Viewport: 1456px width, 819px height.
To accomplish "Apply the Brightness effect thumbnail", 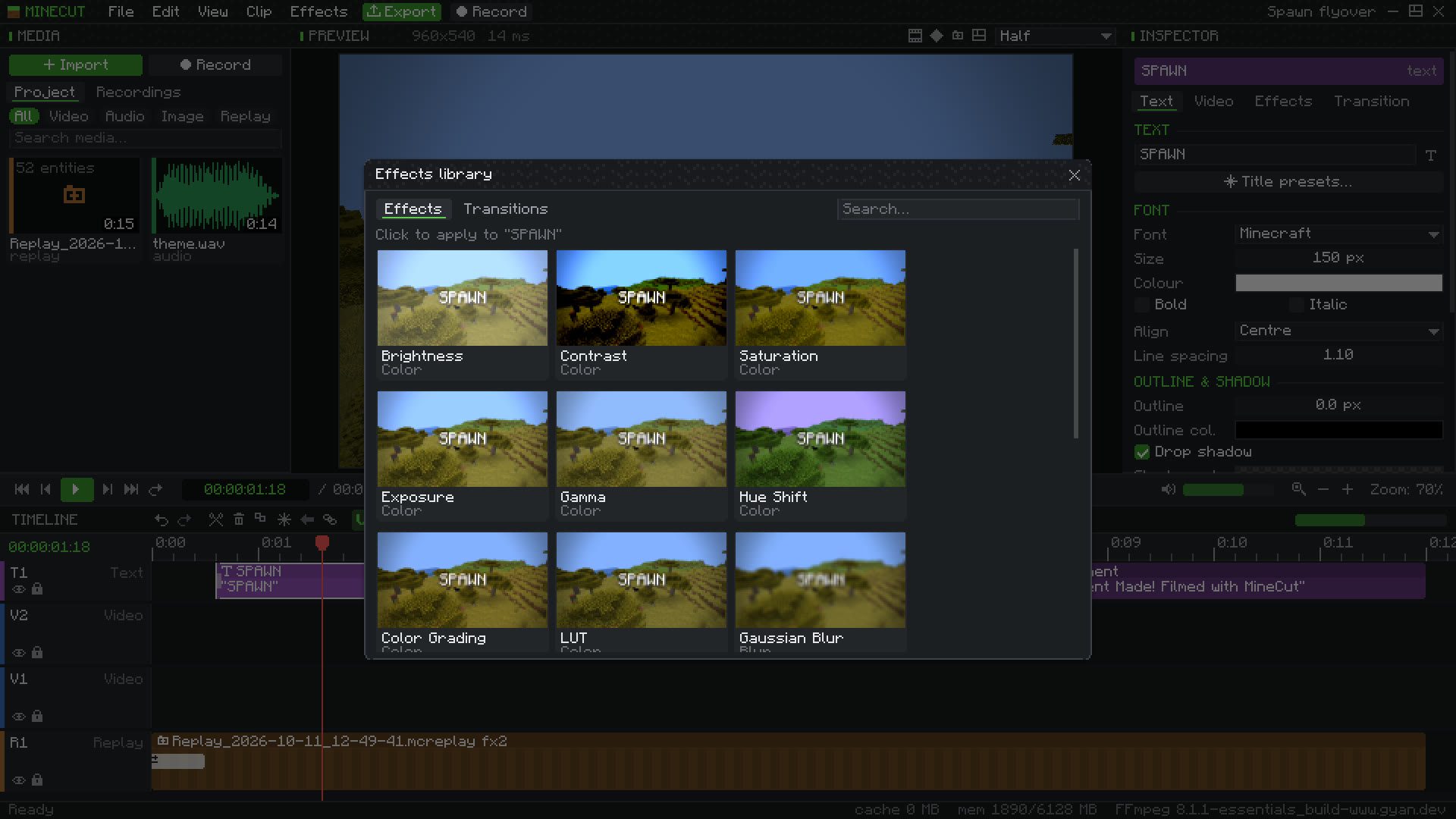I will coord(462,298).
